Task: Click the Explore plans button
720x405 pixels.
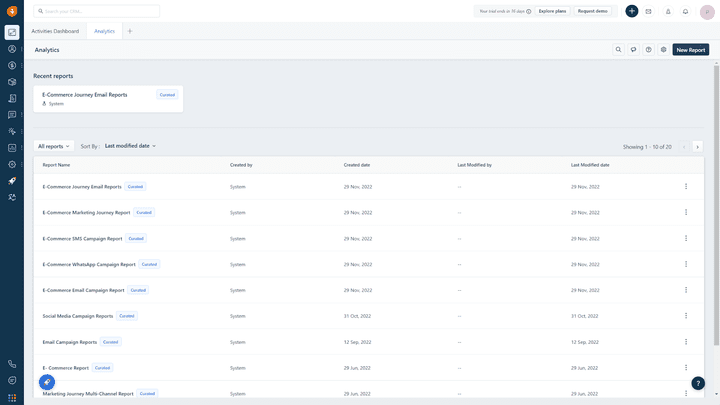Action: 552,11
